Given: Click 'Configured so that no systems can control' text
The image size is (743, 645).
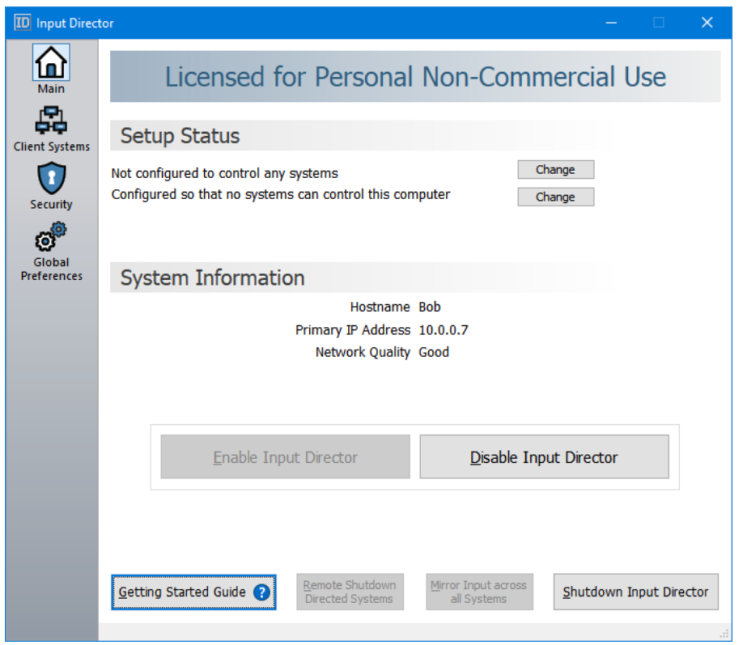Looking at the screenshot, I should 281,194.
